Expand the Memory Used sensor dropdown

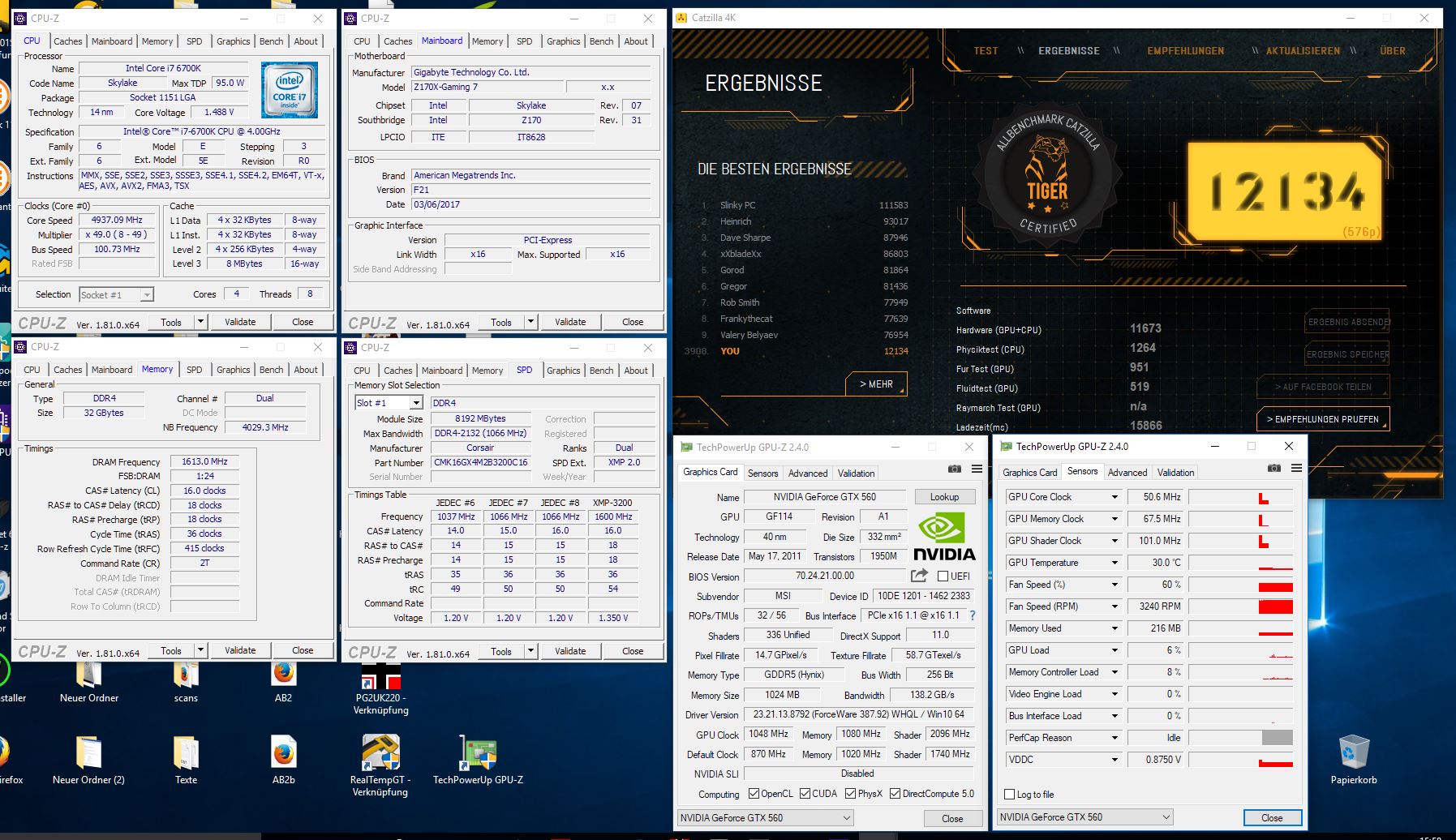(x=1115, y=628)
